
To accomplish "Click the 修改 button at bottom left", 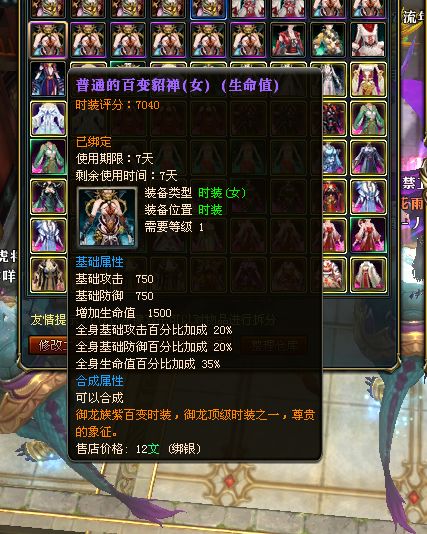I will pyautogui.click(x=48, y=345).
